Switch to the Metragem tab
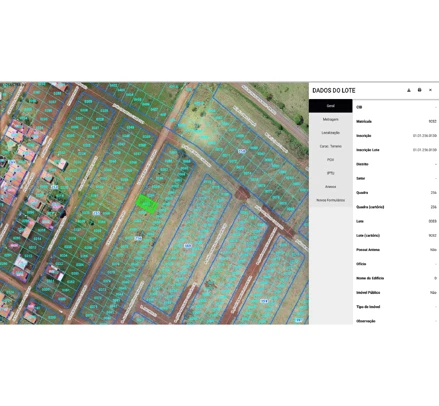The image size is (439, 406). pos(330,119)
